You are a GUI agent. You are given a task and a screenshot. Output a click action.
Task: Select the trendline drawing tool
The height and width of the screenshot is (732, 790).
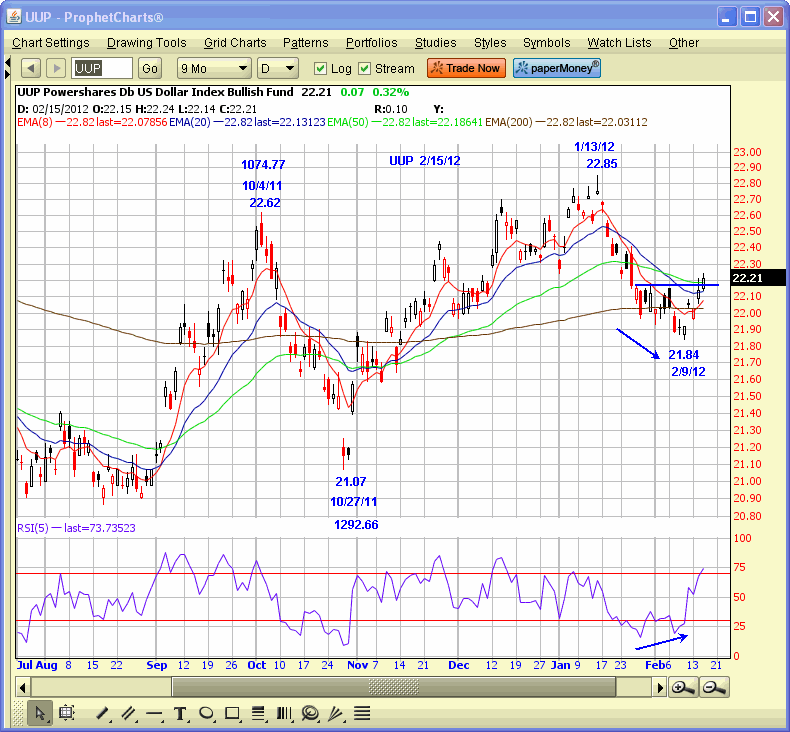102,713
